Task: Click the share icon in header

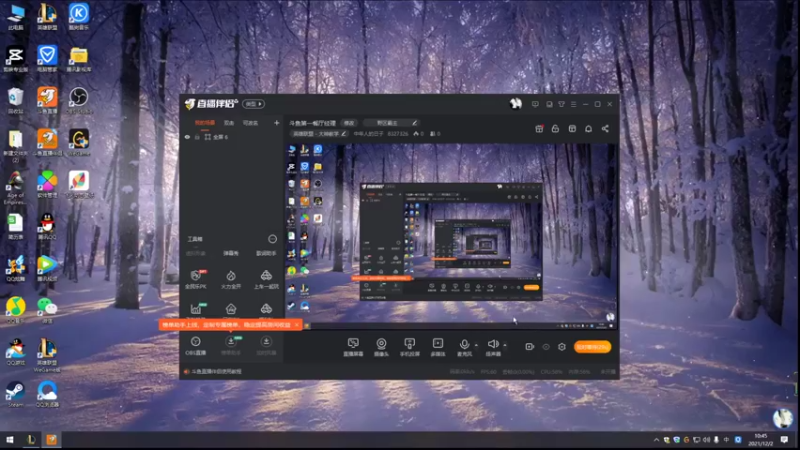Action: coord(605,129)
